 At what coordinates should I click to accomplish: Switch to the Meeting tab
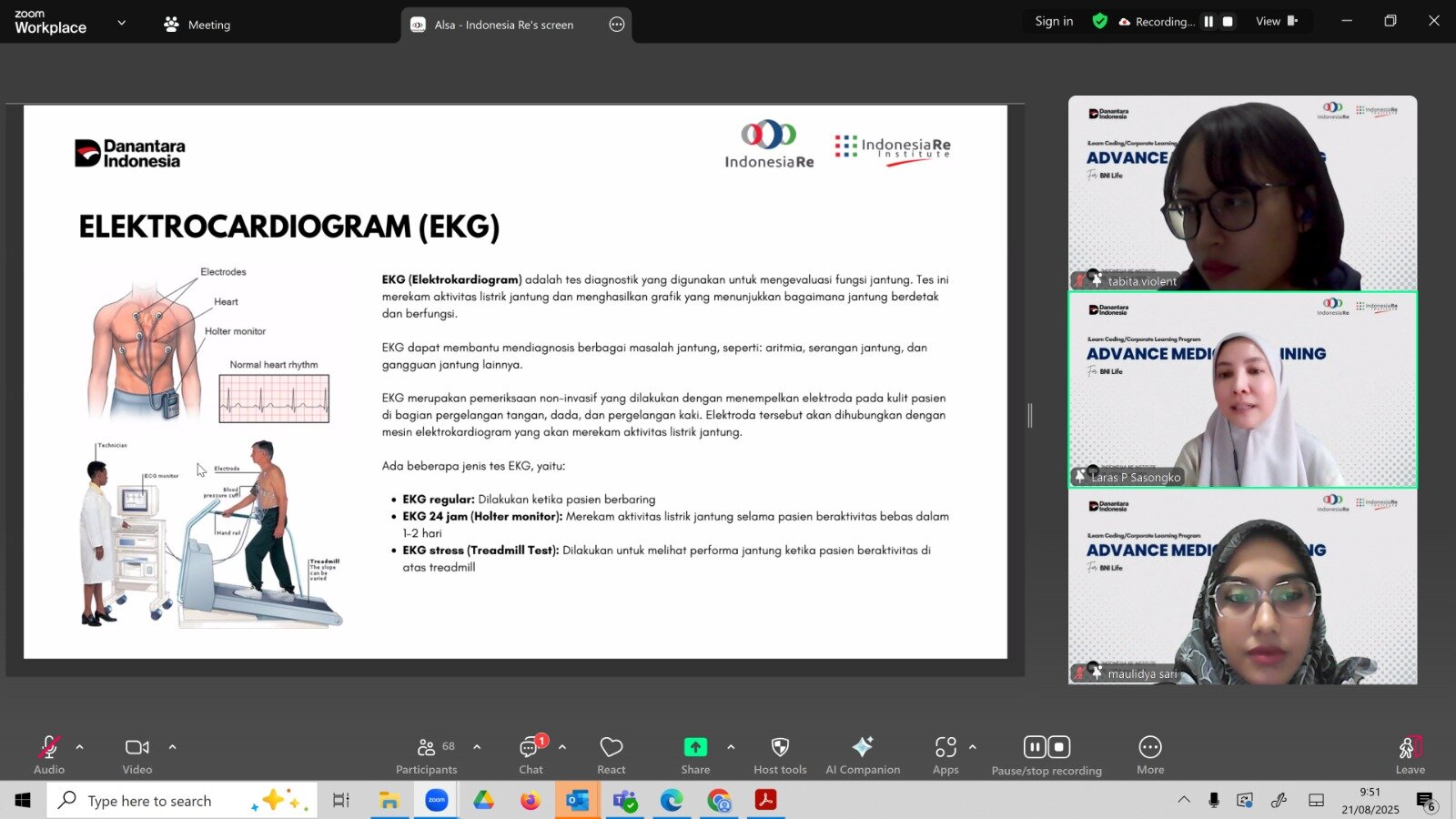tap(197, 25)
